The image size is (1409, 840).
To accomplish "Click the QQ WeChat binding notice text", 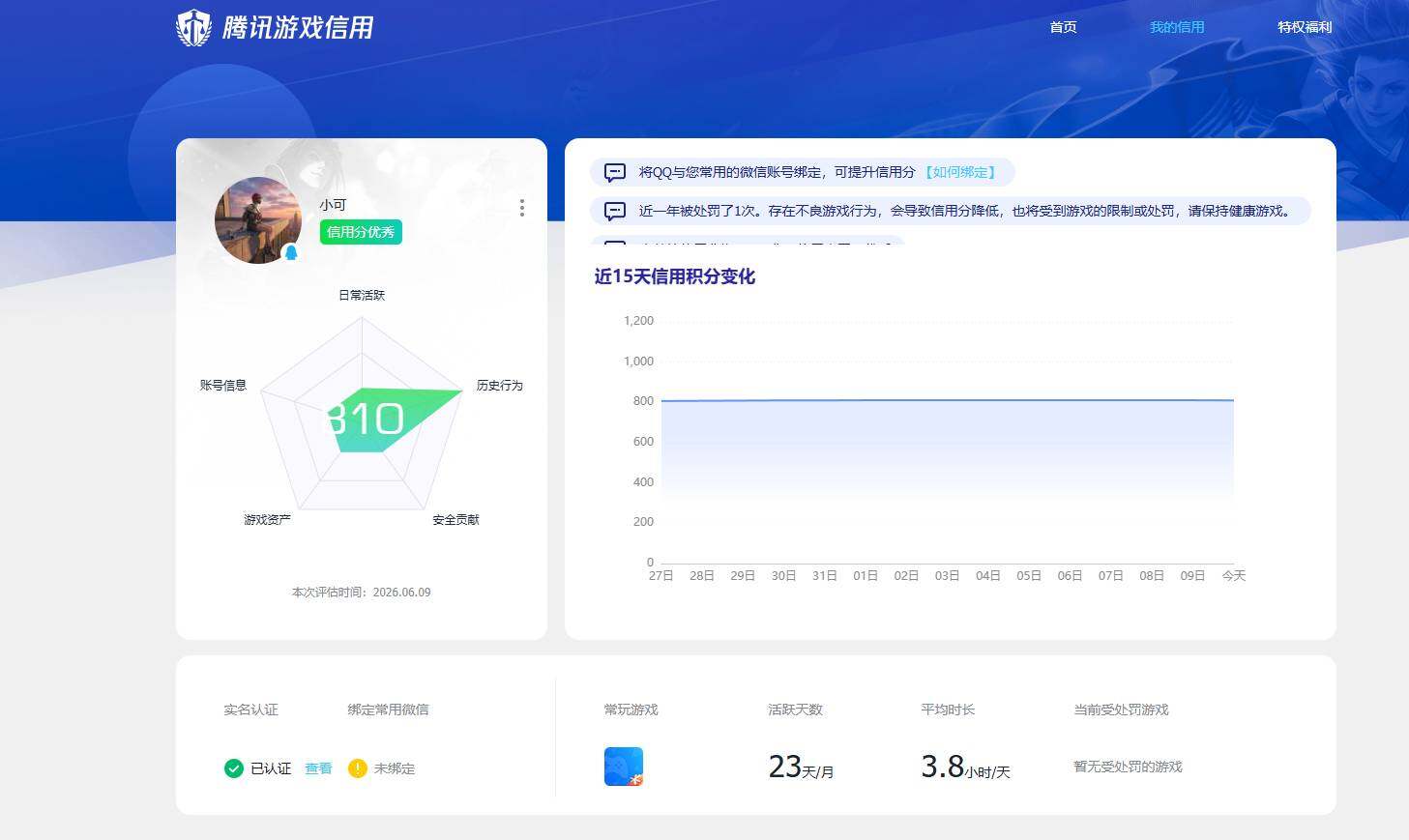I will 777,172.
